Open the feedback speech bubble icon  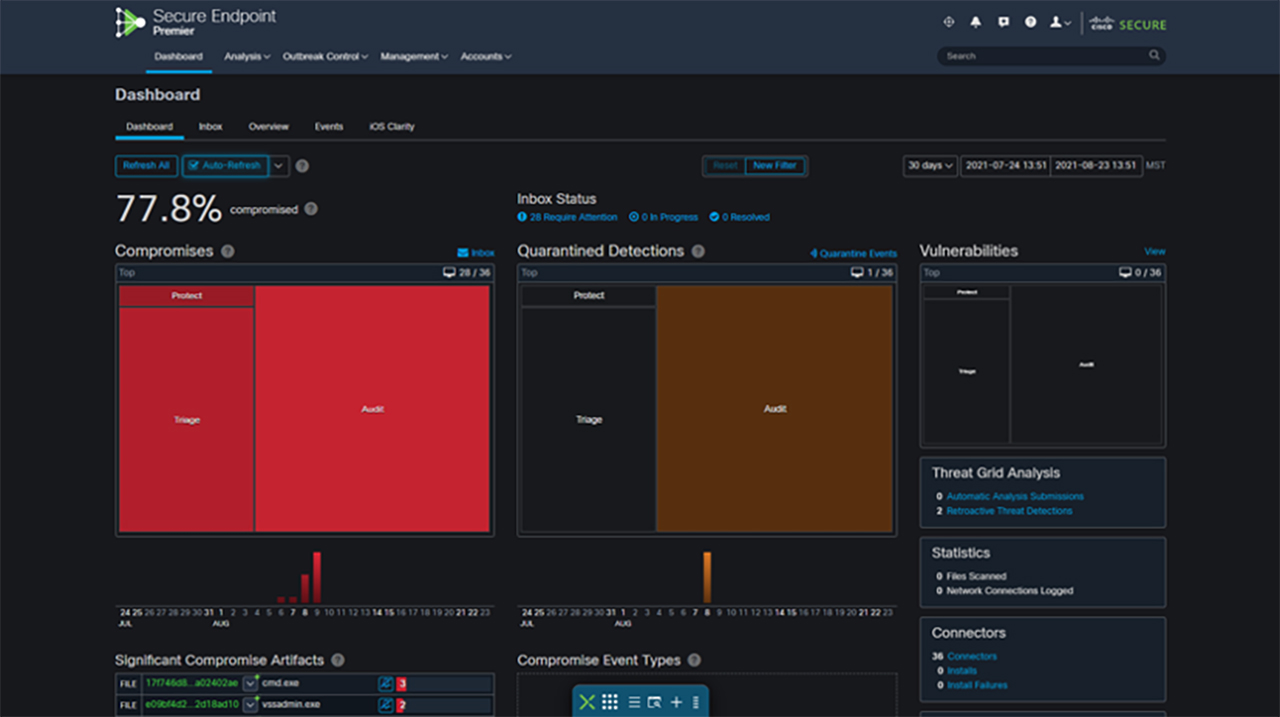[x=1003, y=22]
